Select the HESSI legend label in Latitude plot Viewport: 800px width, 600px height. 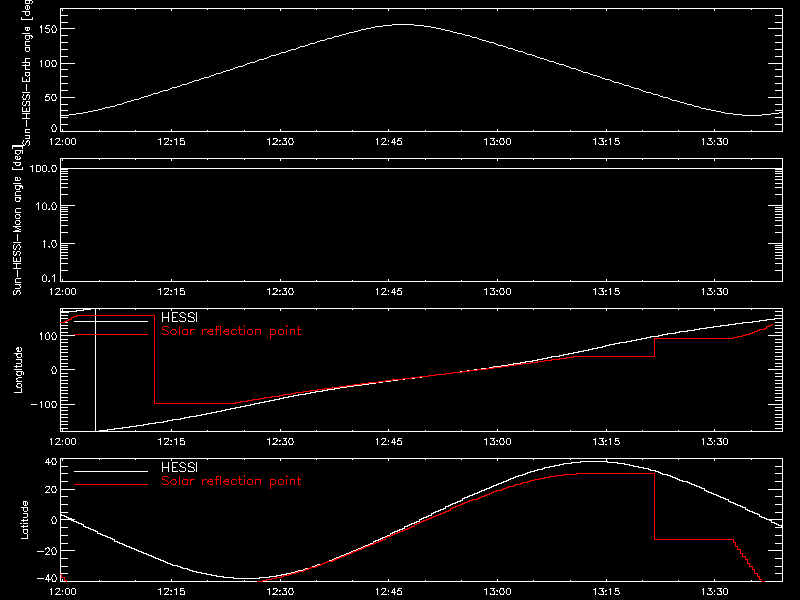(179, 467)
